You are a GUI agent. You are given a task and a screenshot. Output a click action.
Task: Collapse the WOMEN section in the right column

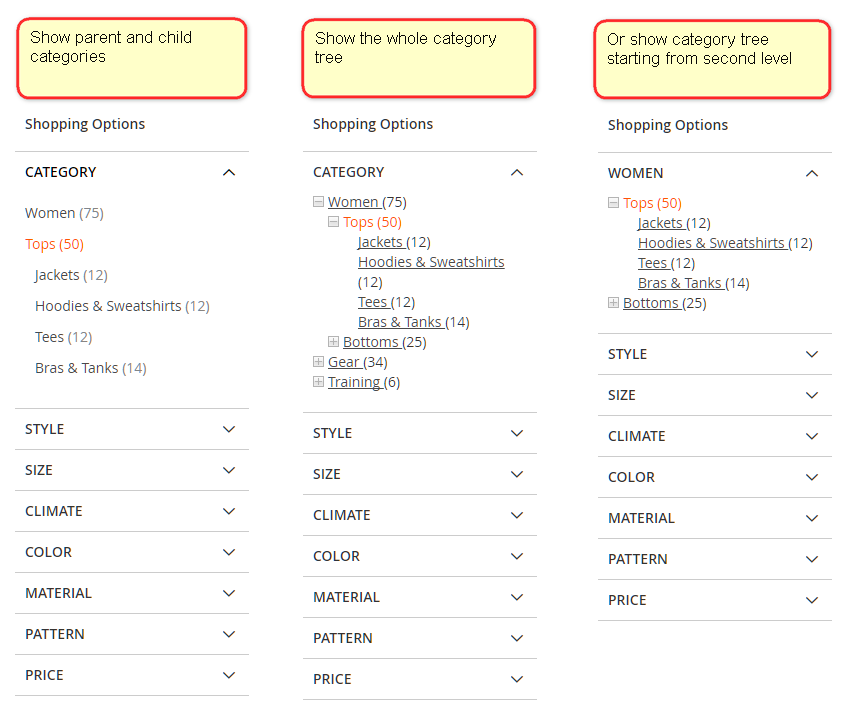pos(811,172)
